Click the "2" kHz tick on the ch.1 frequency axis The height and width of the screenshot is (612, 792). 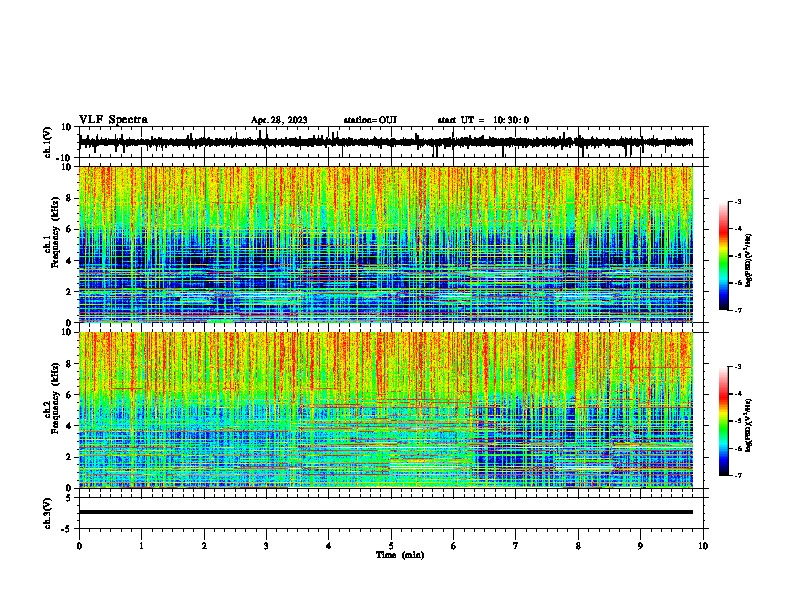(x=69, y=291)
